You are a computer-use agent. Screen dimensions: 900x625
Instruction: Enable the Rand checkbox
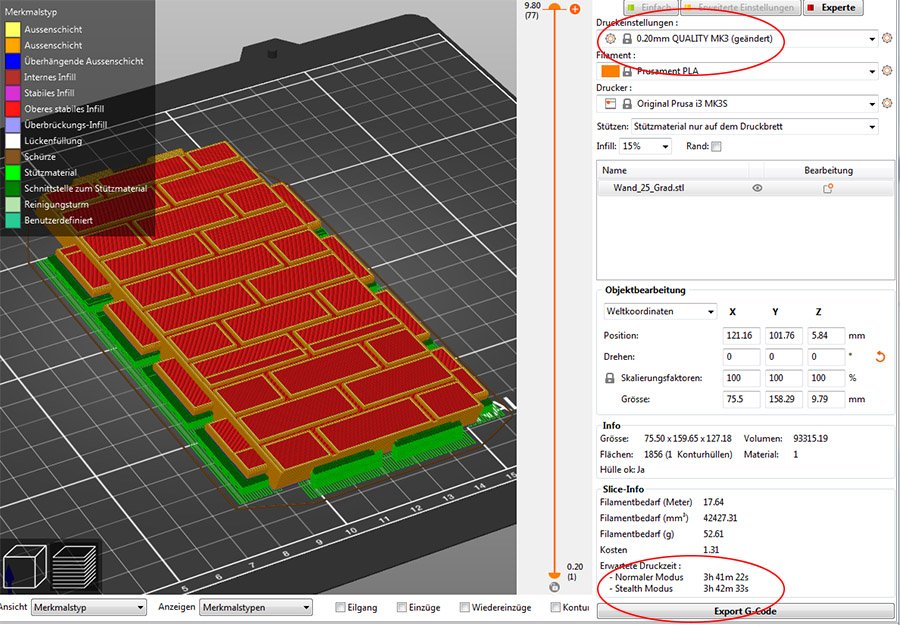click(716, 147)
